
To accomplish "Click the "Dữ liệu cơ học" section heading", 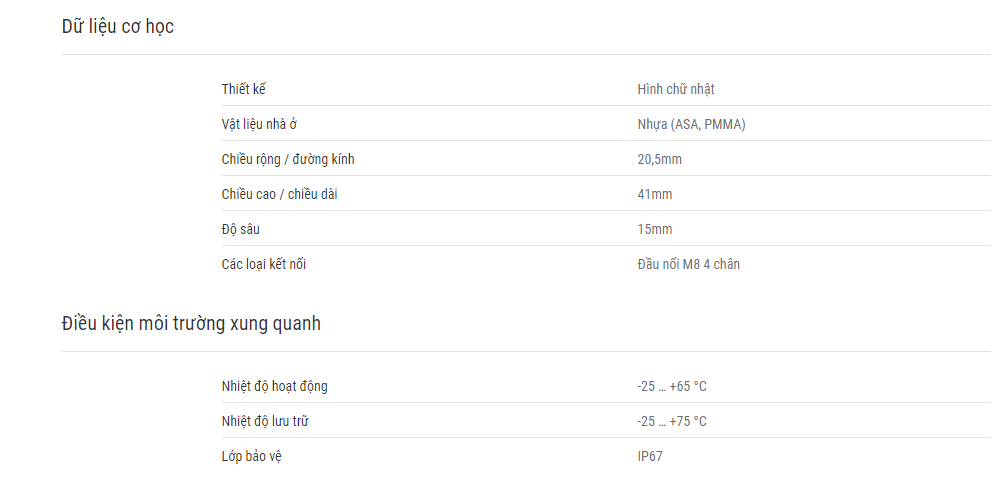I will [x=118, y=27].
